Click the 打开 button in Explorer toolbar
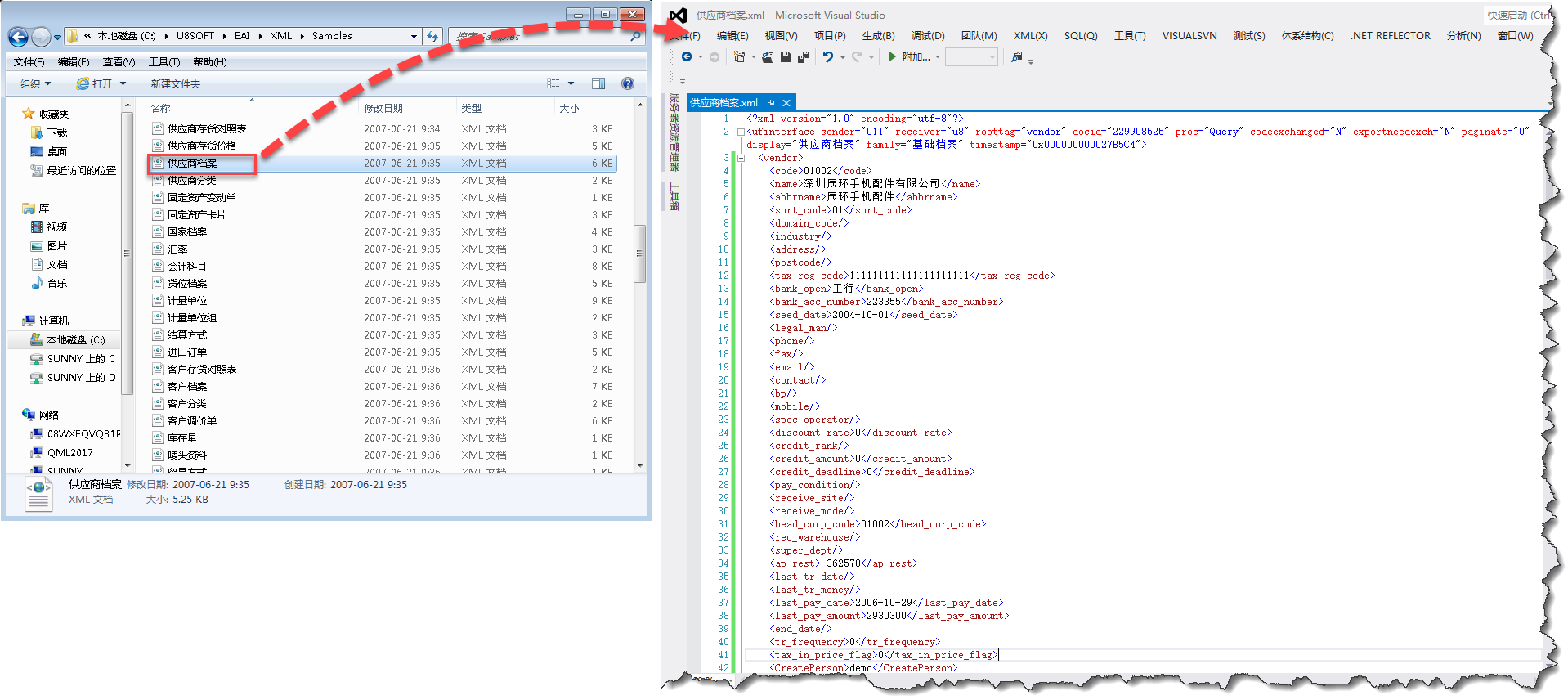Screen dimensions: 1568x700 pyautogui.click(x=95, y=83)
